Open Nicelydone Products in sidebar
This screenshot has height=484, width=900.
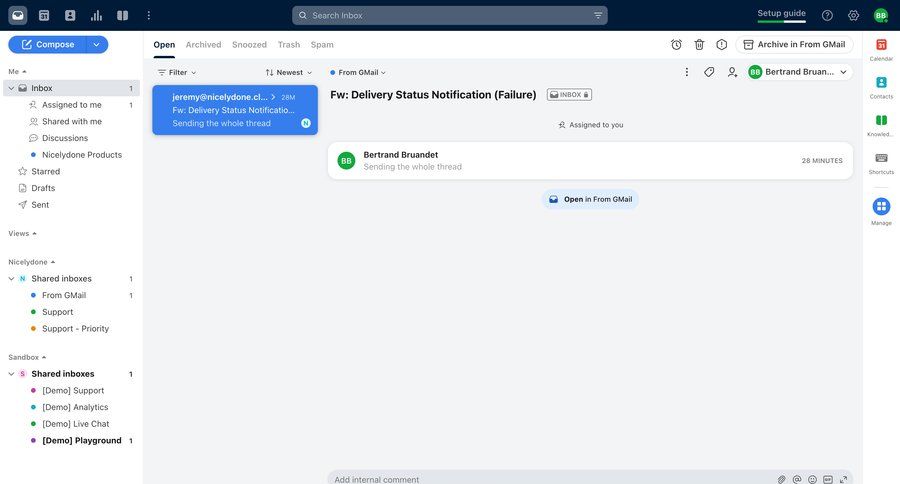pyautogui.click(x=82, y=154)
